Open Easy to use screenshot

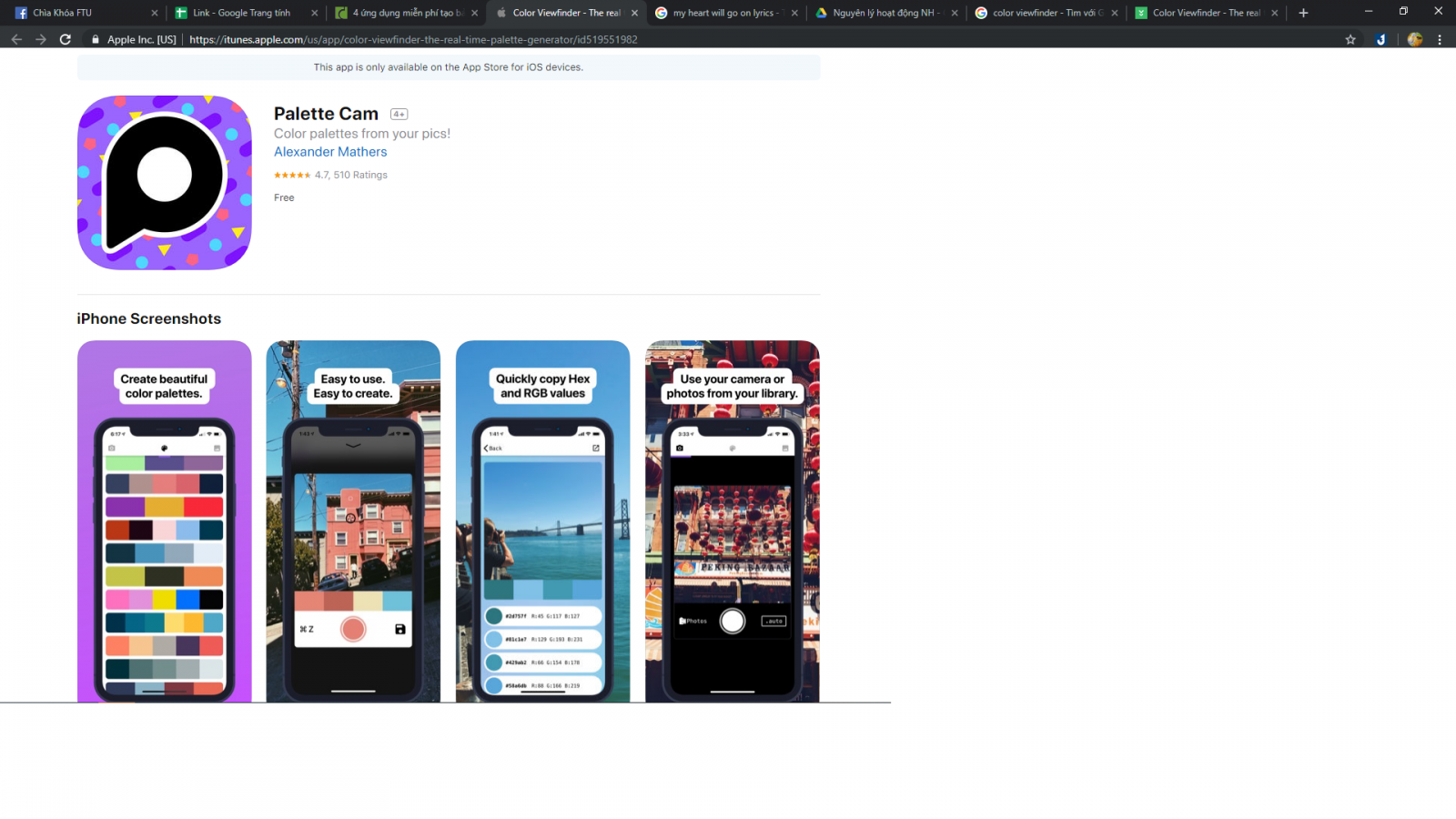pyautogui.click(x=353, y=521)
